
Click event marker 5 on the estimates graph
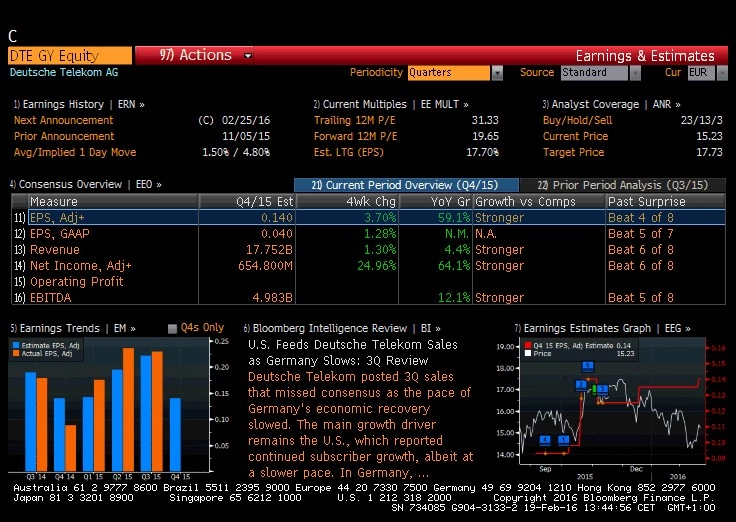[x=587, y=366]
